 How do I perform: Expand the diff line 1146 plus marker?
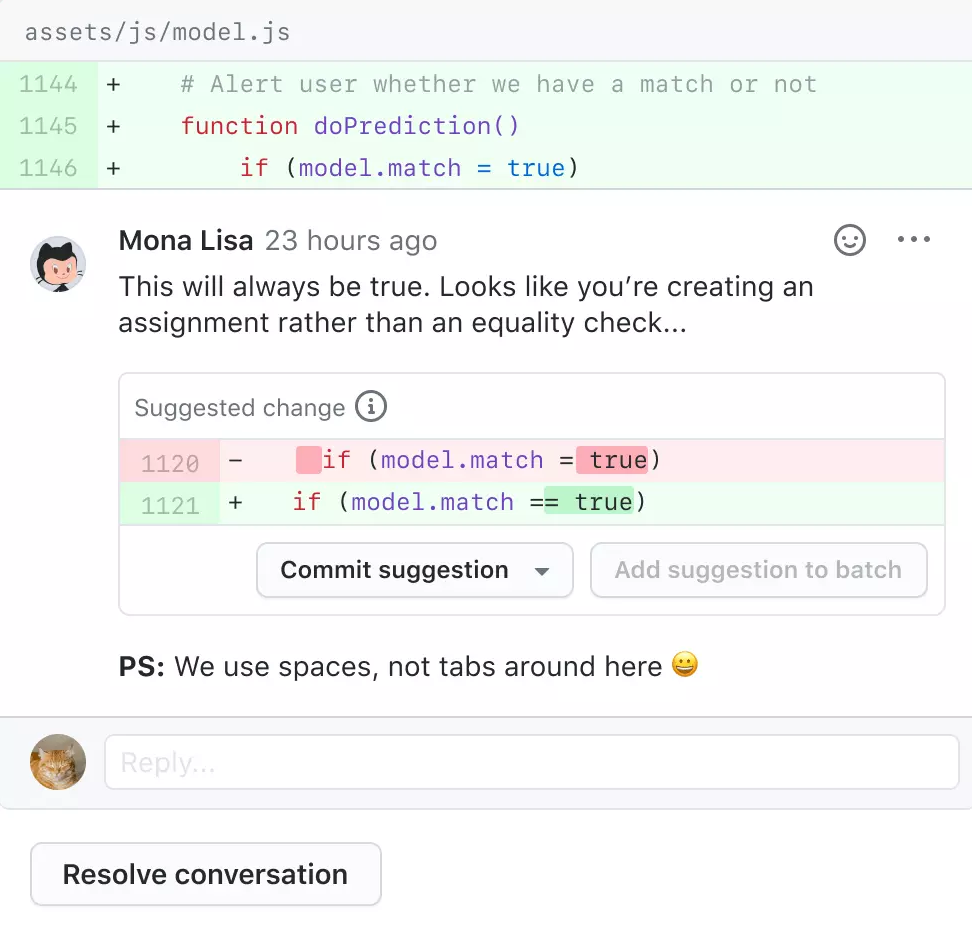112,168
